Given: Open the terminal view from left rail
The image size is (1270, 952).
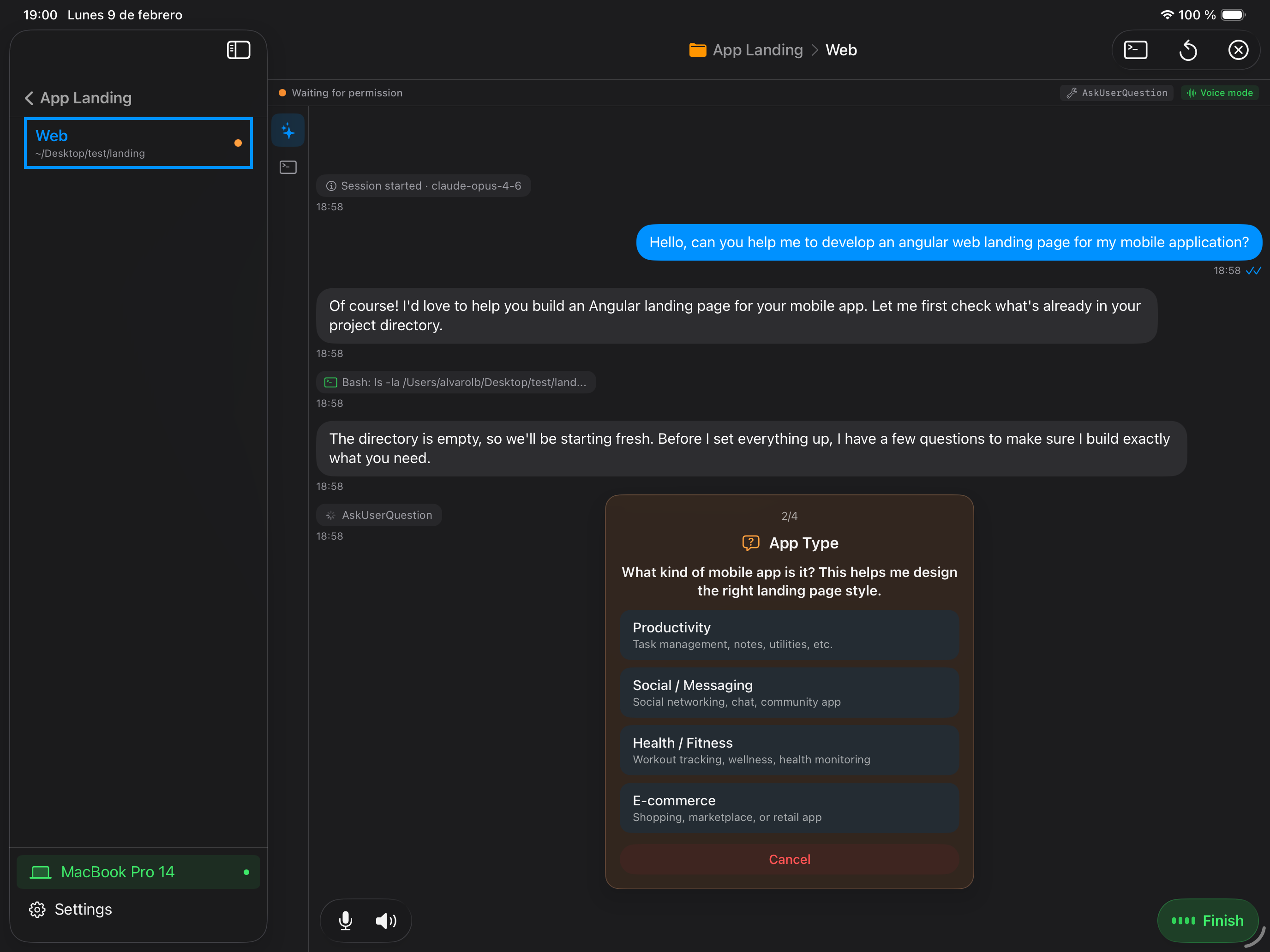Looking at the screenshot, I should click(288, 167).
